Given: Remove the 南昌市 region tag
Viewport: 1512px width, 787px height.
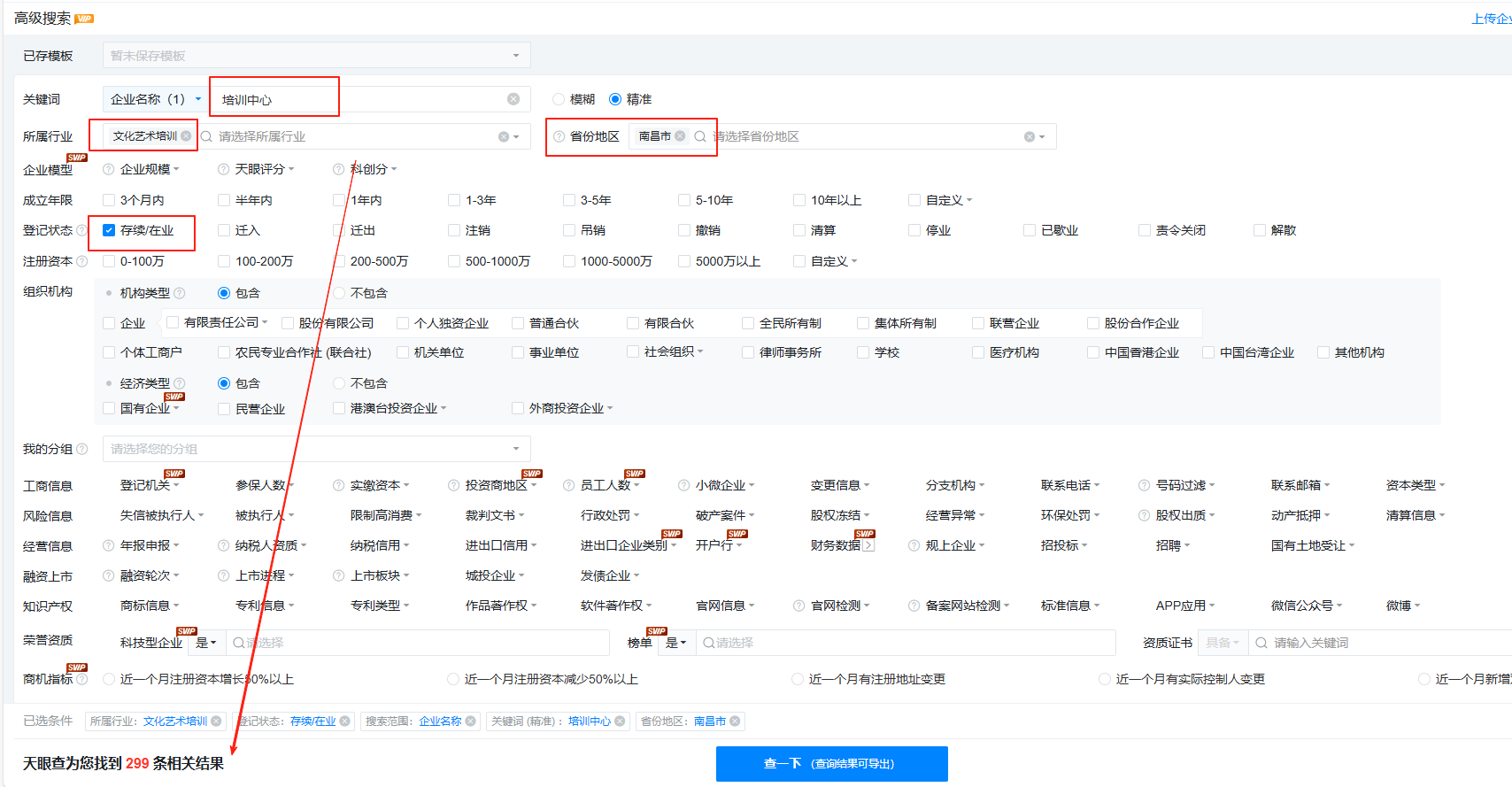Looking at the screenshot, I should point(680,136).
